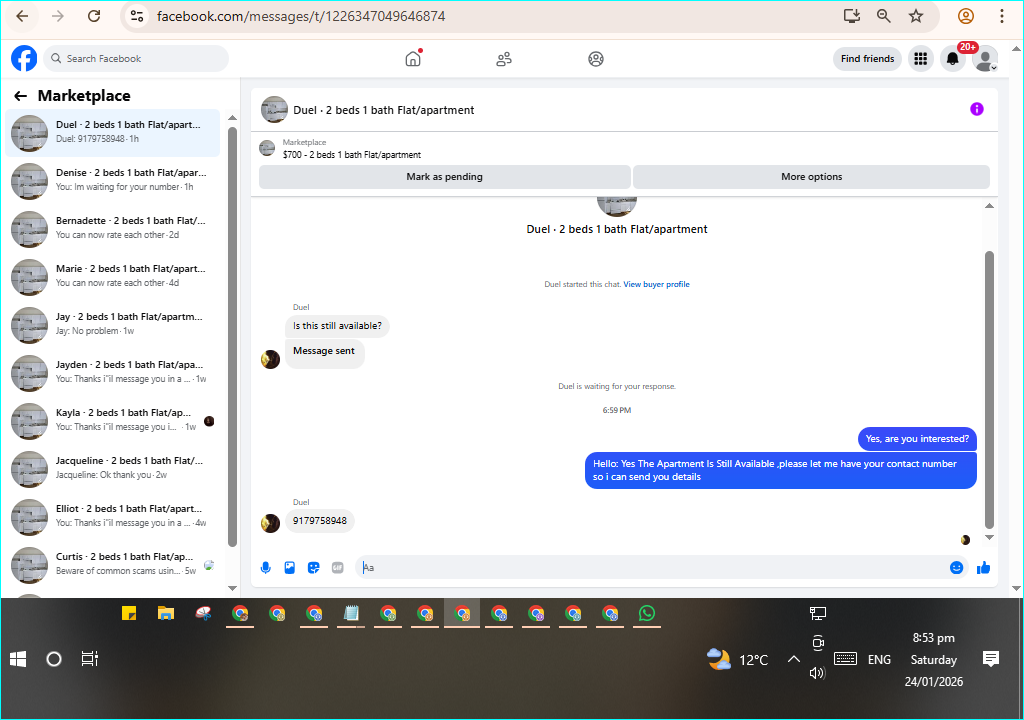Open the Bernadette conversation

pyautogui.click(x=113, y=229)
